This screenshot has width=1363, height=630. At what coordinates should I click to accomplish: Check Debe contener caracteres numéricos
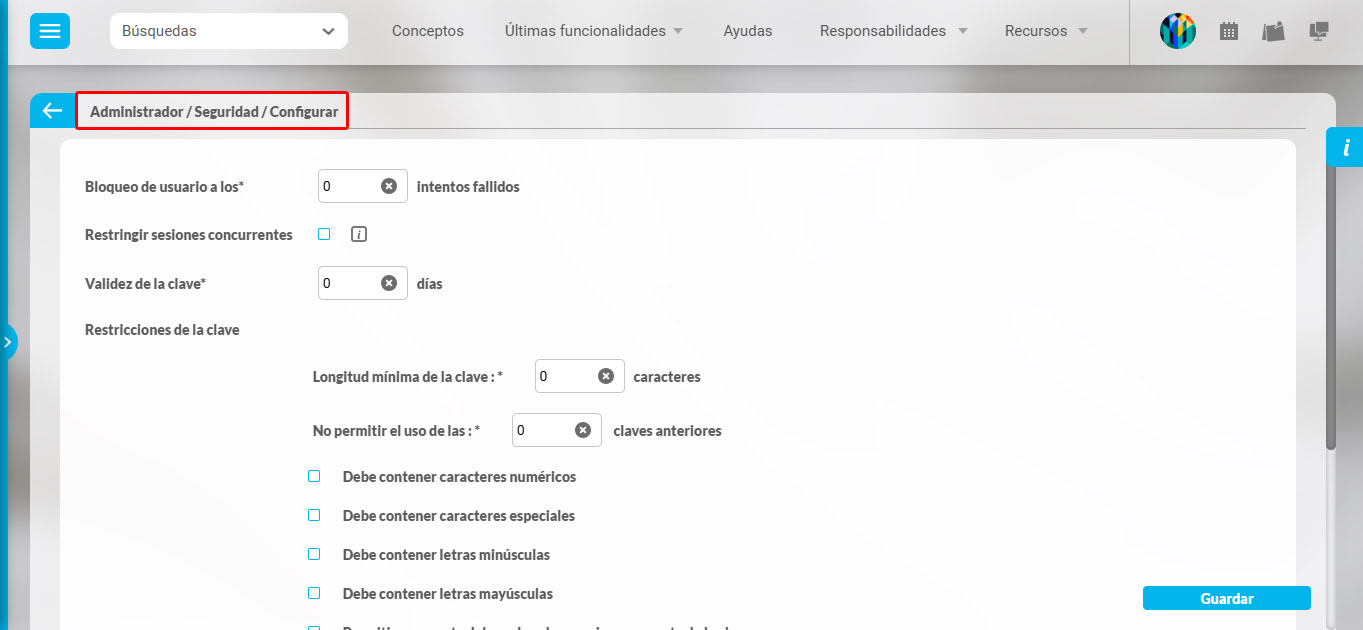point(314,476)
